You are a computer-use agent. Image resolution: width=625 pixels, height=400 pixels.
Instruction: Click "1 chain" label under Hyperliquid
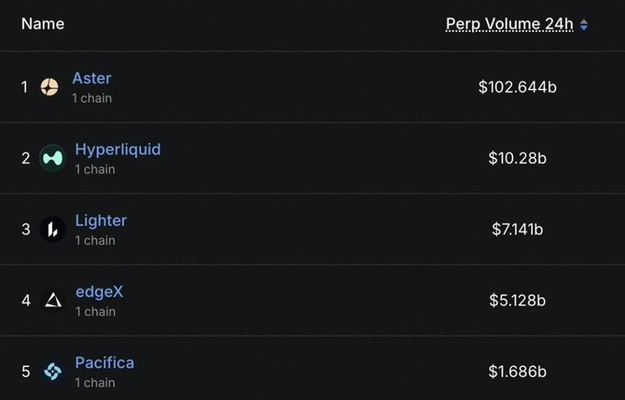(x=95, y=169)
